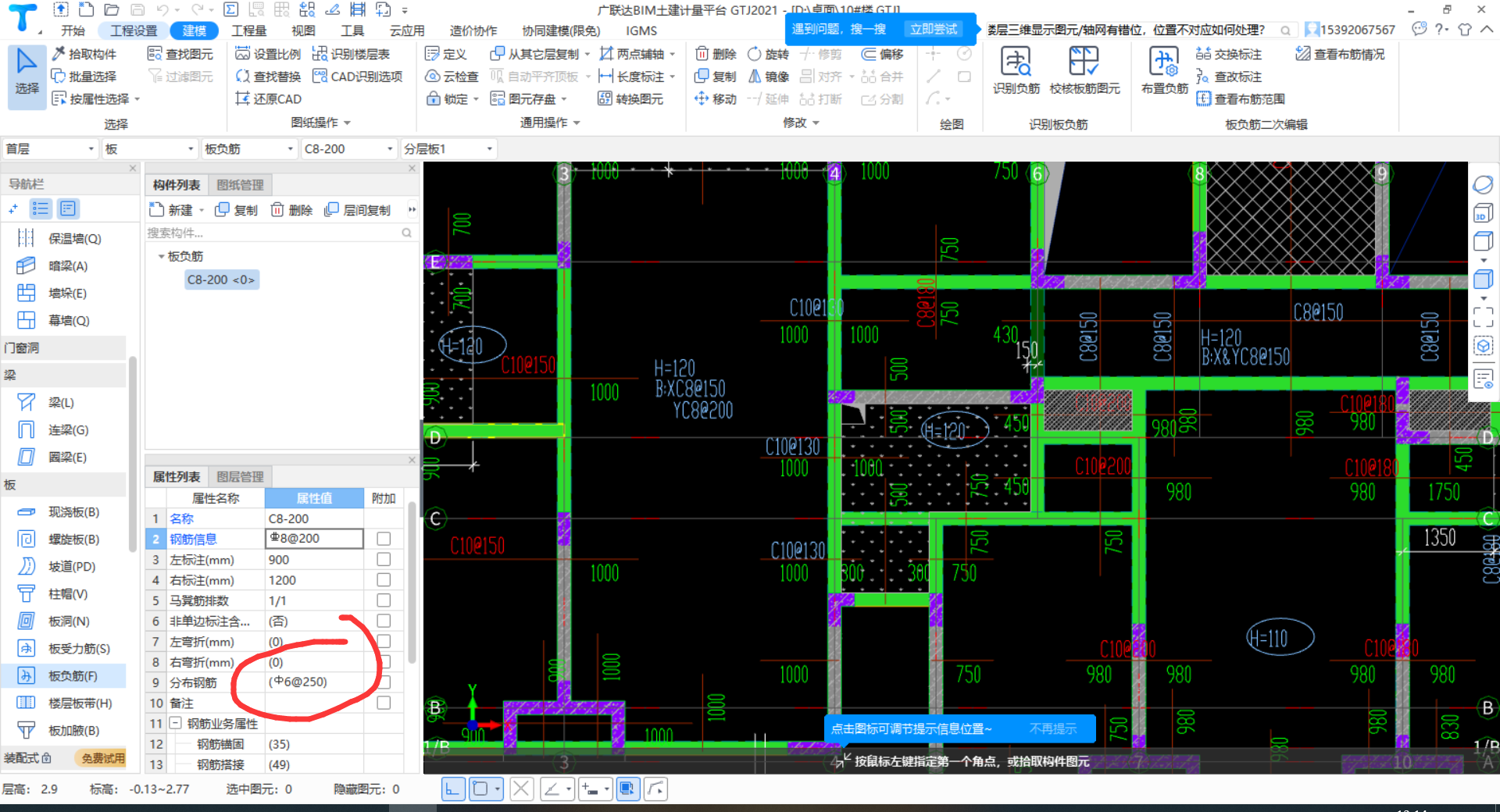Click 查找替换 find and replace
The image size is (1500, 812).
click(268, 77)
